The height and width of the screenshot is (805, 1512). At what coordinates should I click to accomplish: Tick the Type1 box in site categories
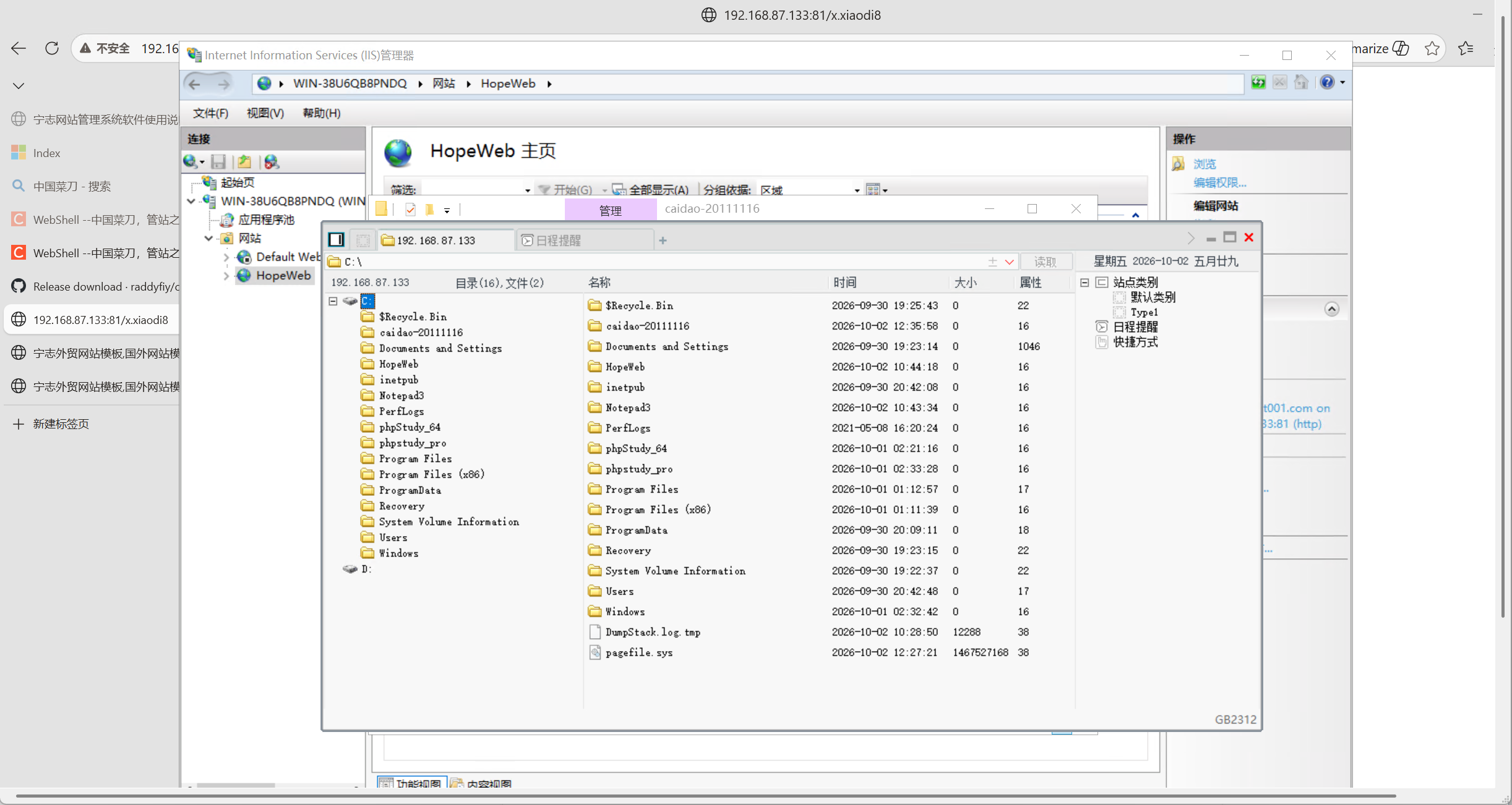(1119, 312)
